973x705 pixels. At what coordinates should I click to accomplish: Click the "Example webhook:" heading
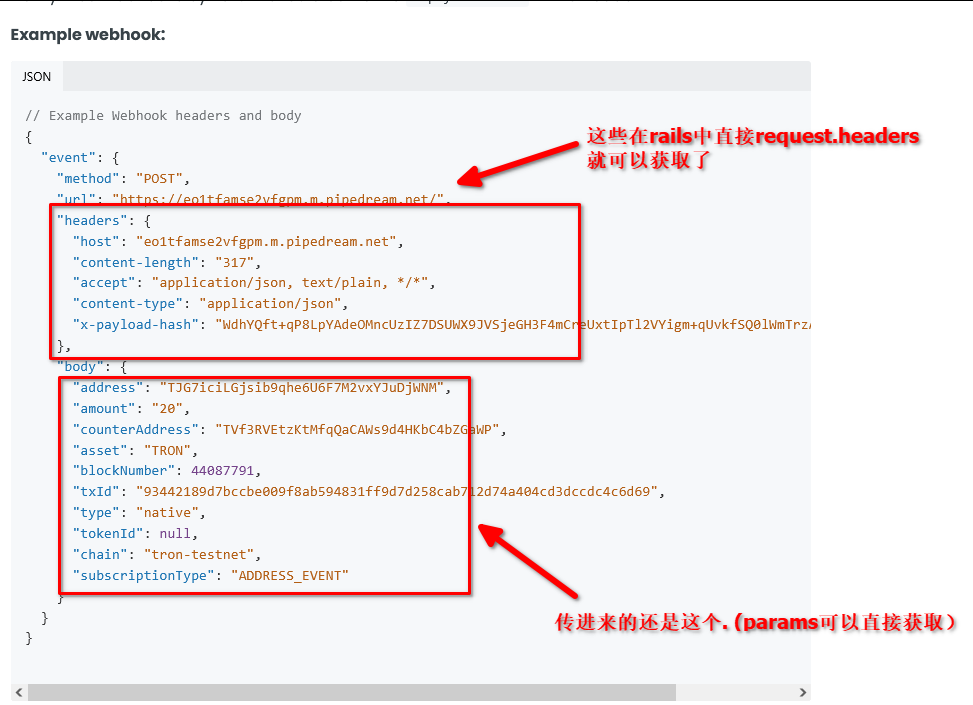[x=87, y=35]
